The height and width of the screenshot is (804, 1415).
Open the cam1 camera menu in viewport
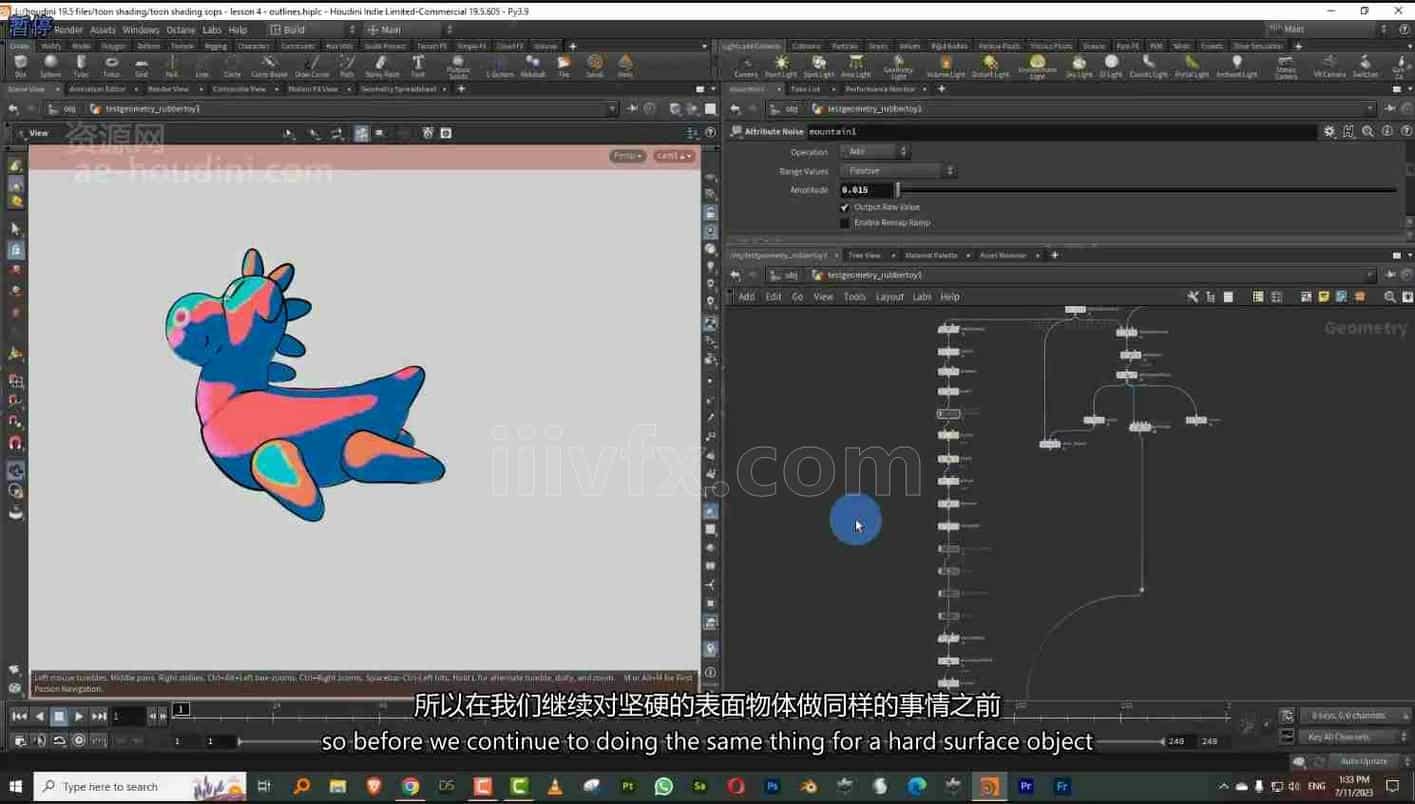pyautogui.click(x=674, y=156)
